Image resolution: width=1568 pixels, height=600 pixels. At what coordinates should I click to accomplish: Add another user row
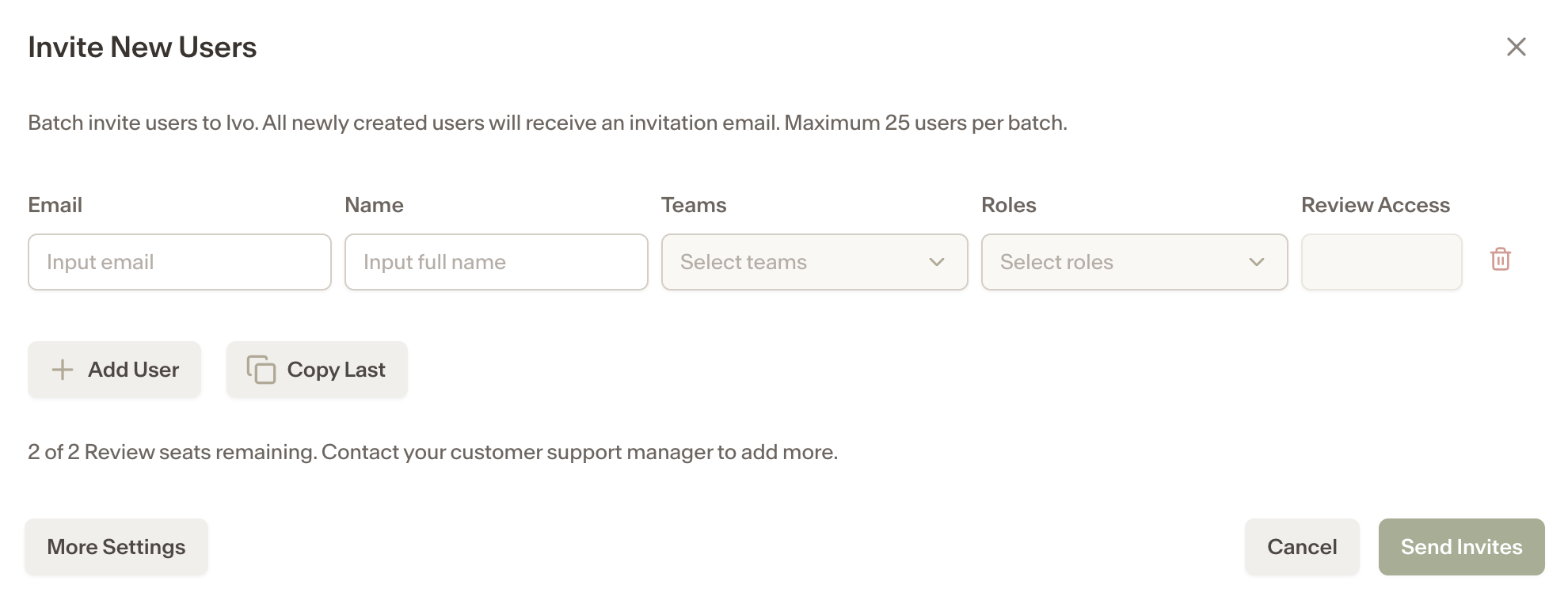[x=115, y=370]
